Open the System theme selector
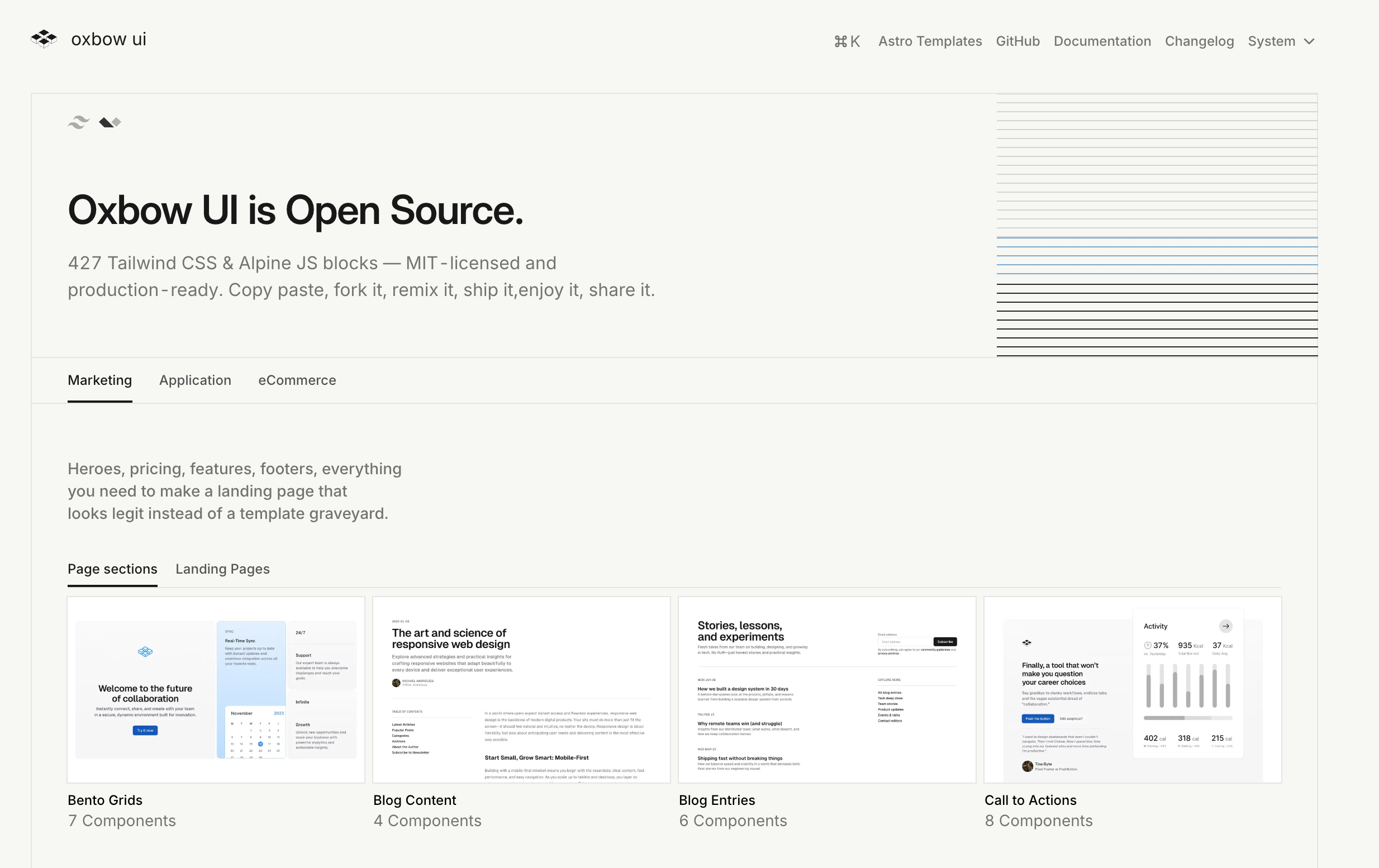 coord(1271,41)
